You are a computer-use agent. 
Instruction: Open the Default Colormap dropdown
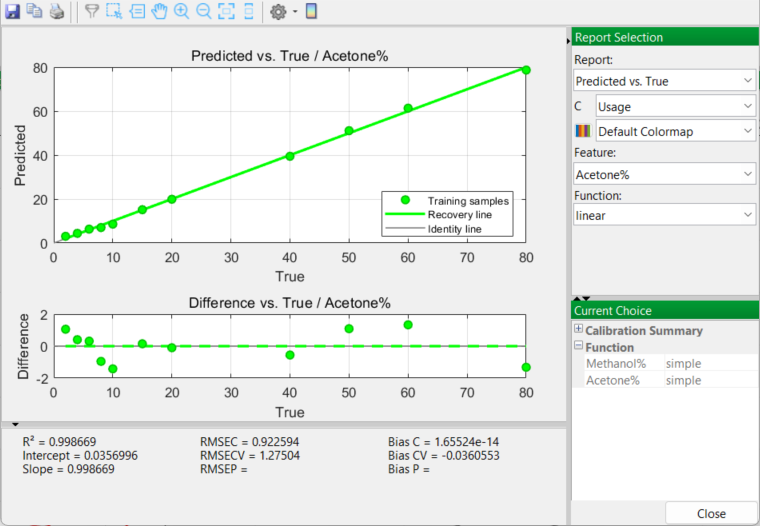675,131
